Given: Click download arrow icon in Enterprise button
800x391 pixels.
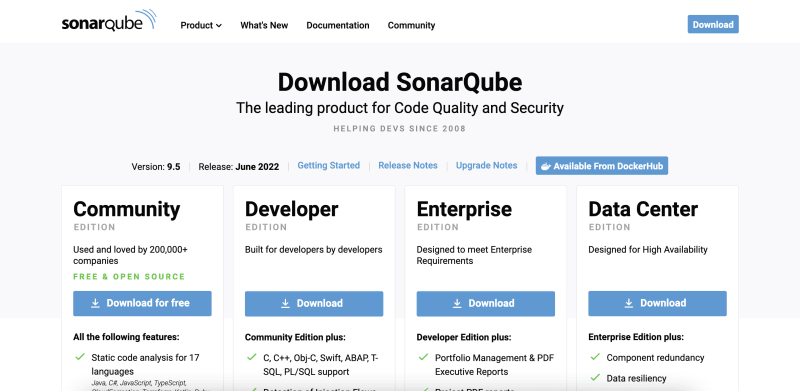Looking at the screenshot, I should [x=457, y=303].
